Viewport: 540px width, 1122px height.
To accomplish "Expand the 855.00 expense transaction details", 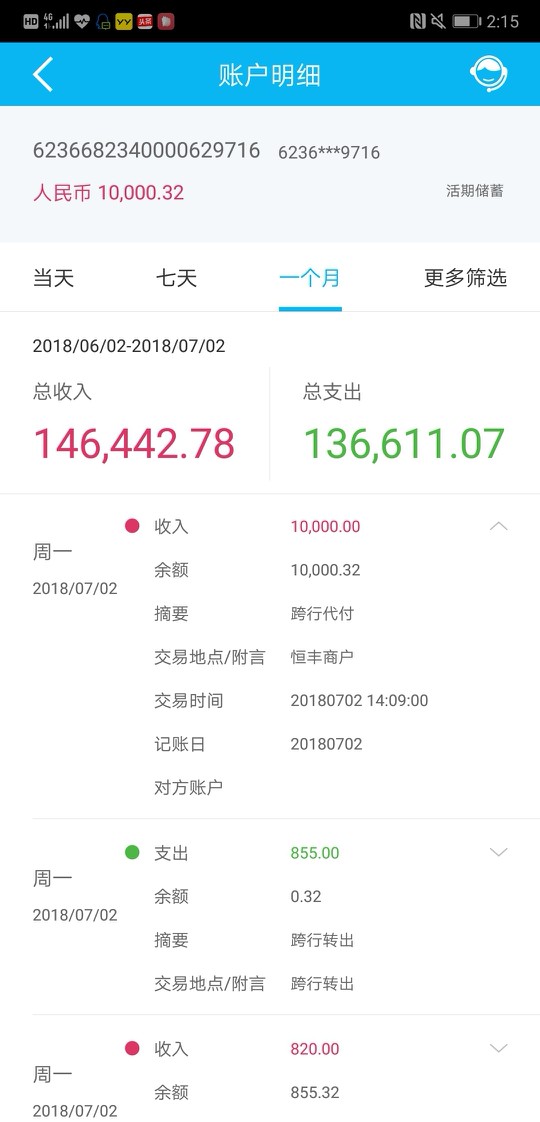I will 499,852.
